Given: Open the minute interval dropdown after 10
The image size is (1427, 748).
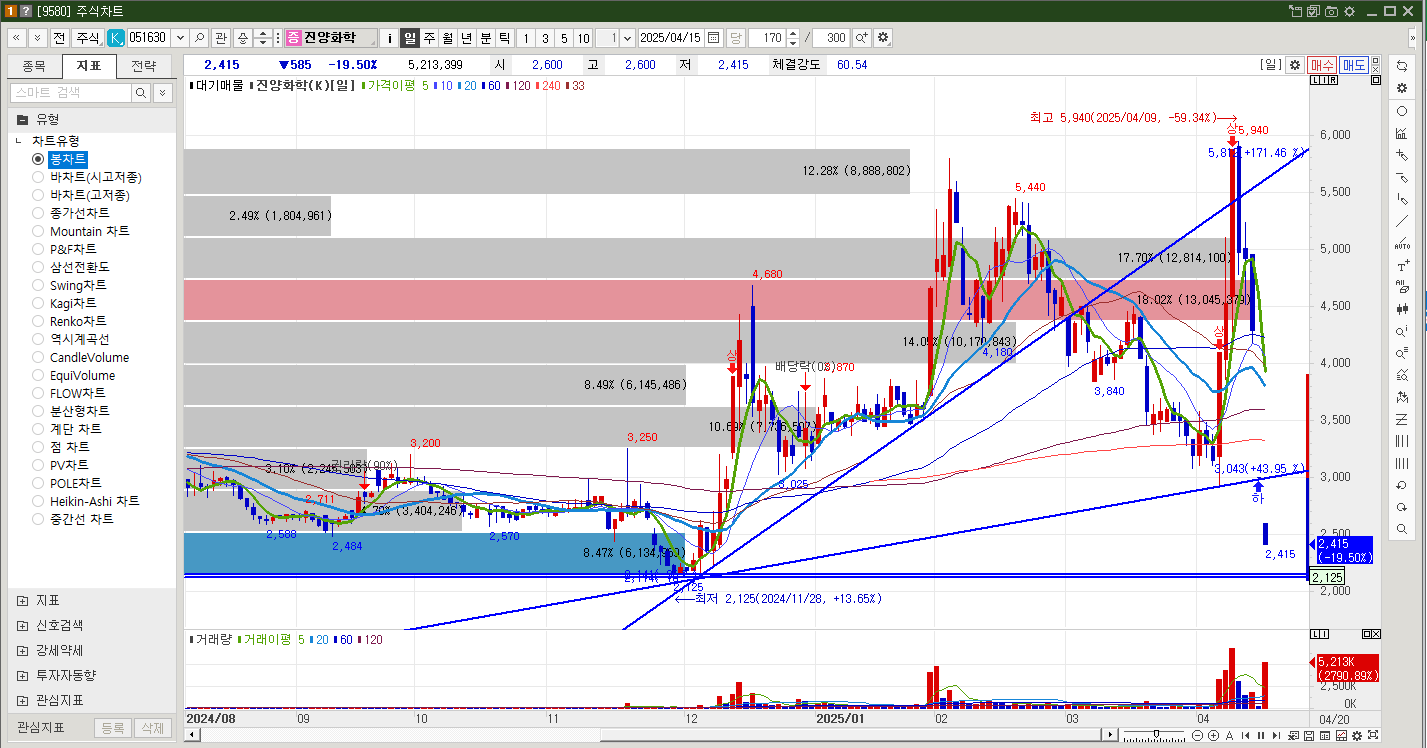Looking at the screenshot, I should [x=627, y=37].
